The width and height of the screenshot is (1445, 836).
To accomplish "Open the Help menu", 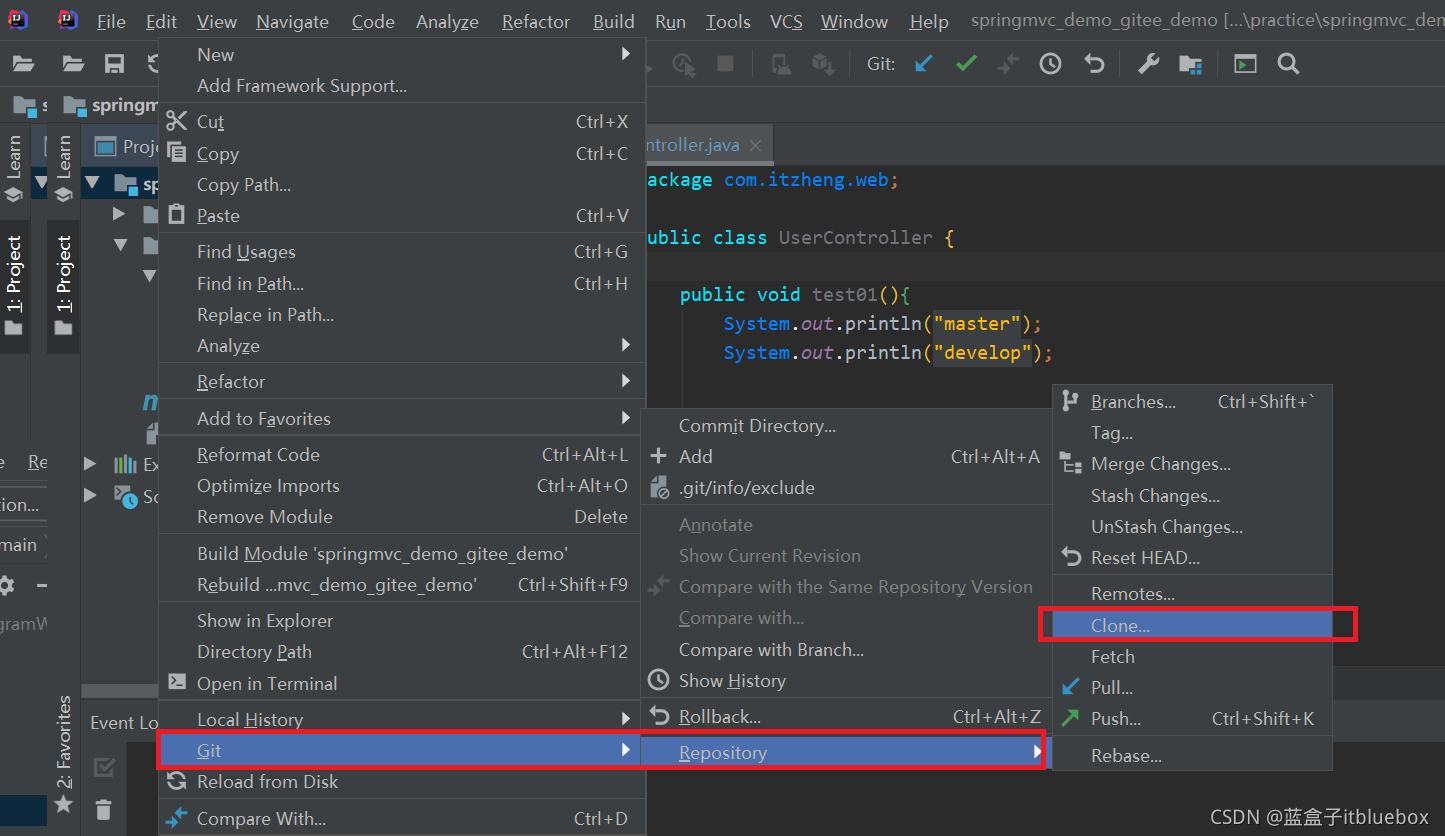I will click(929, 21).
